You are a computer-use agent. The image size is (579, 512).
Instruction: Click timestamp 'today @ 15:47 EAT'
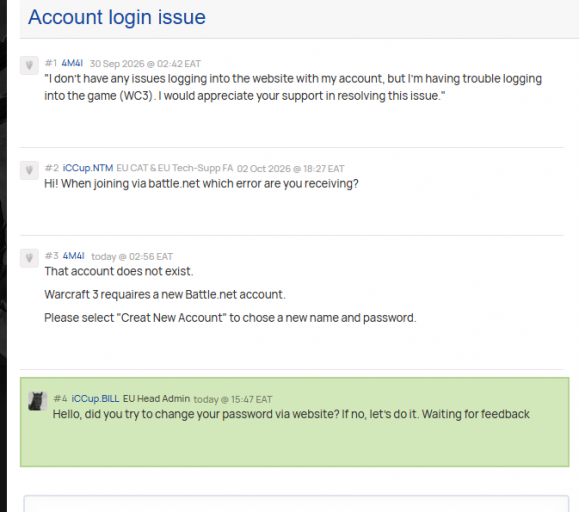coord(233,399)
